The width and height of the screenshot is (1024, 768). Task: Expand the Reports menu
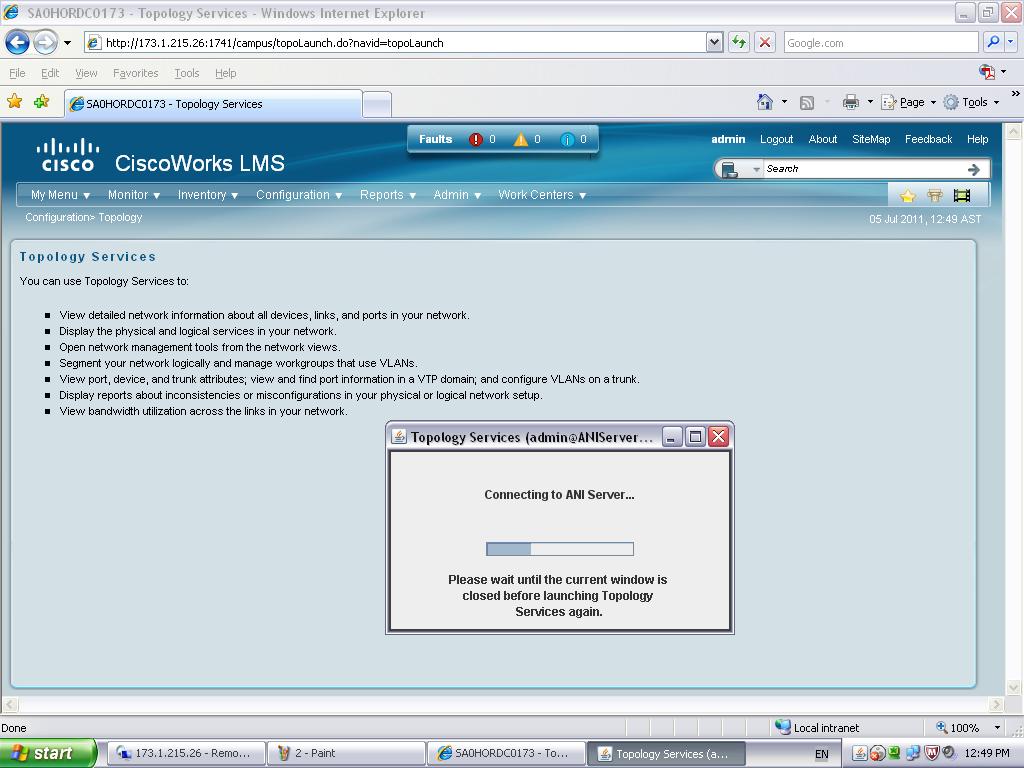pyautogui.click(x=387, y=195)
